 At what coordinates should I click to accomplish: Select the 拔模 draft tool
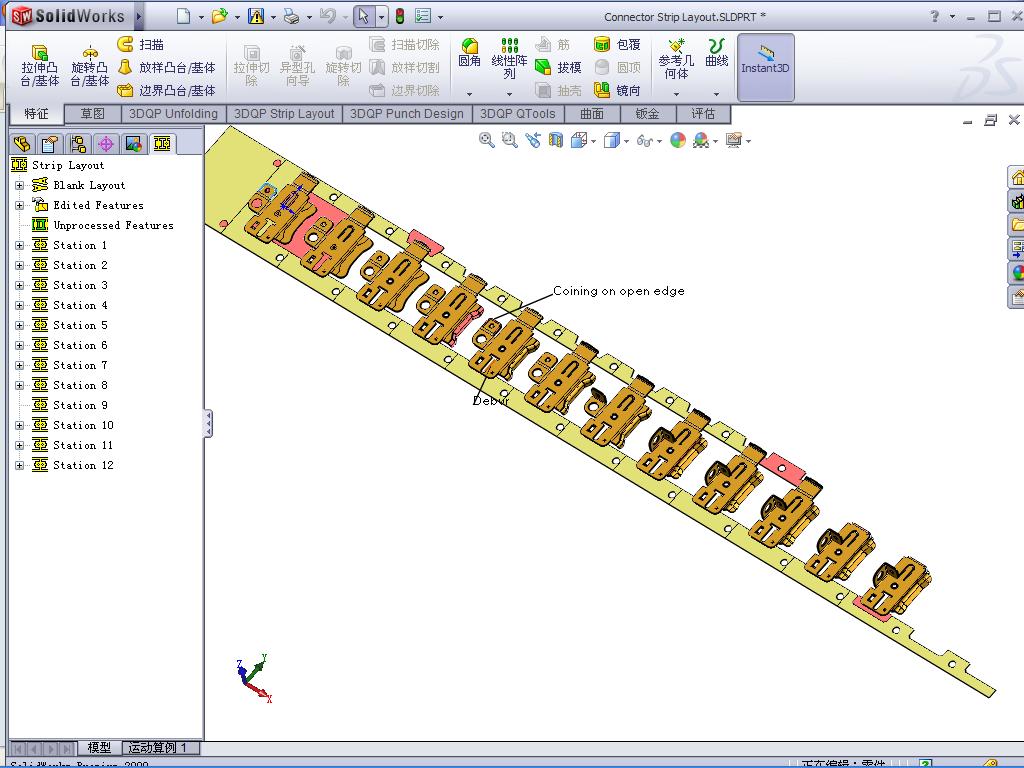(x=558, y=67)
